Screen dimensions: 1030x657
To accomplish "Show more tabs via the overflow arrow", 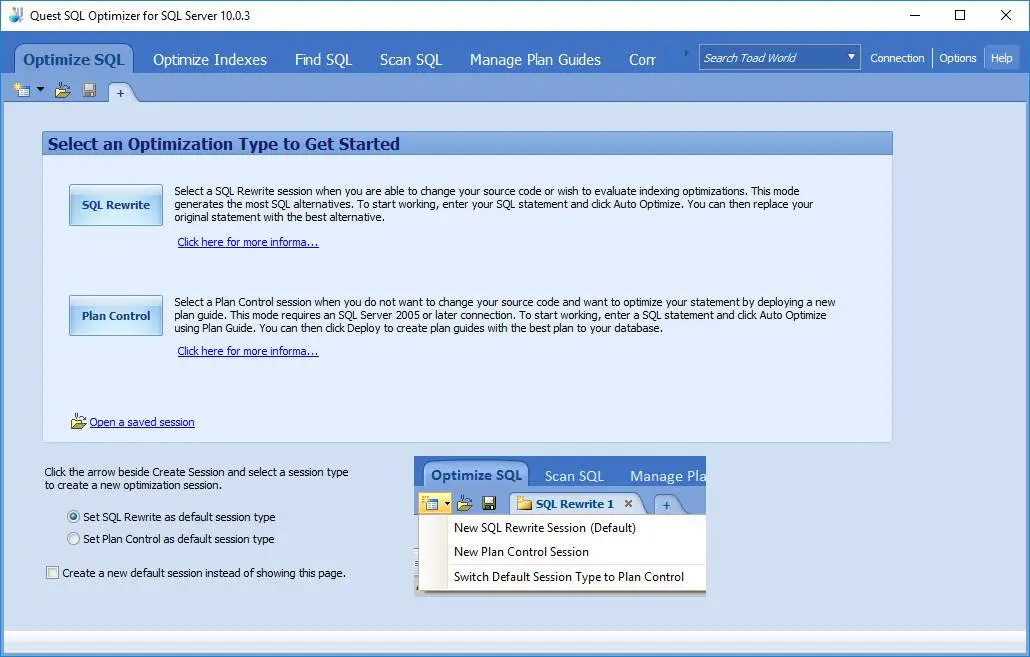I will (686, 53).
